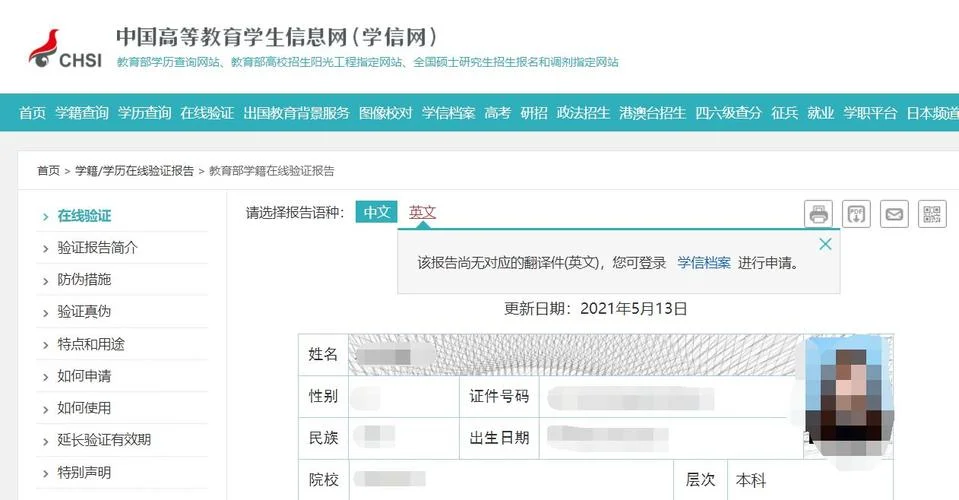
Task: Print the verification report
Action: (818, 215)
